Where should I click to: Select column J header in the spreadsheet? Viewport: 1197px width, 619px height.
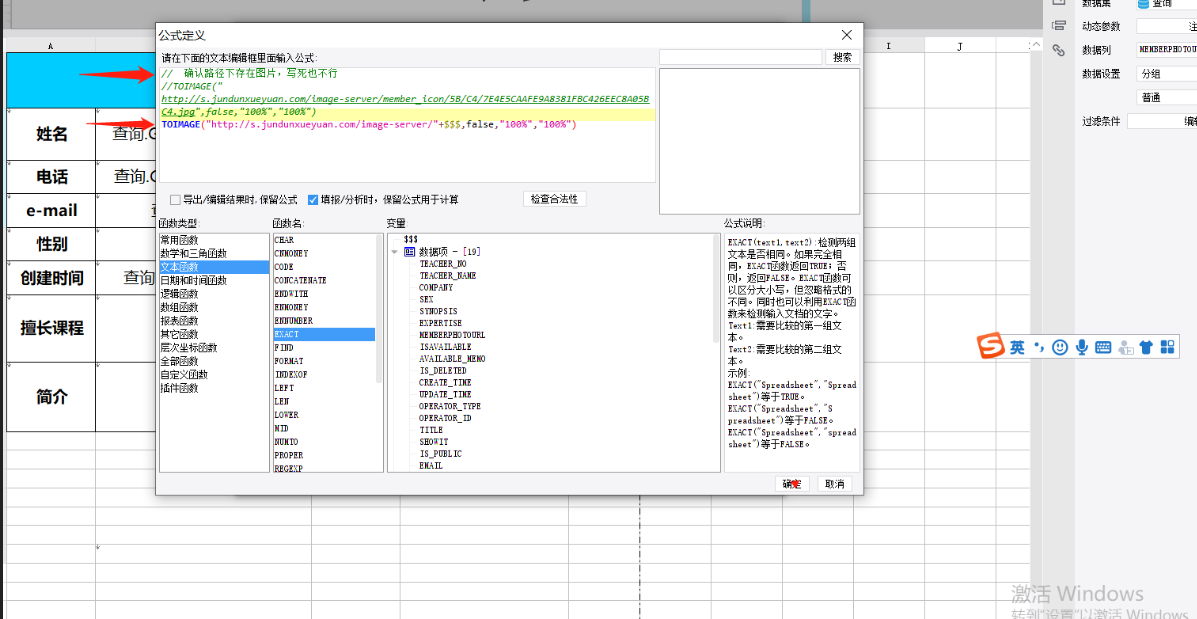click(x=960, y=47)
